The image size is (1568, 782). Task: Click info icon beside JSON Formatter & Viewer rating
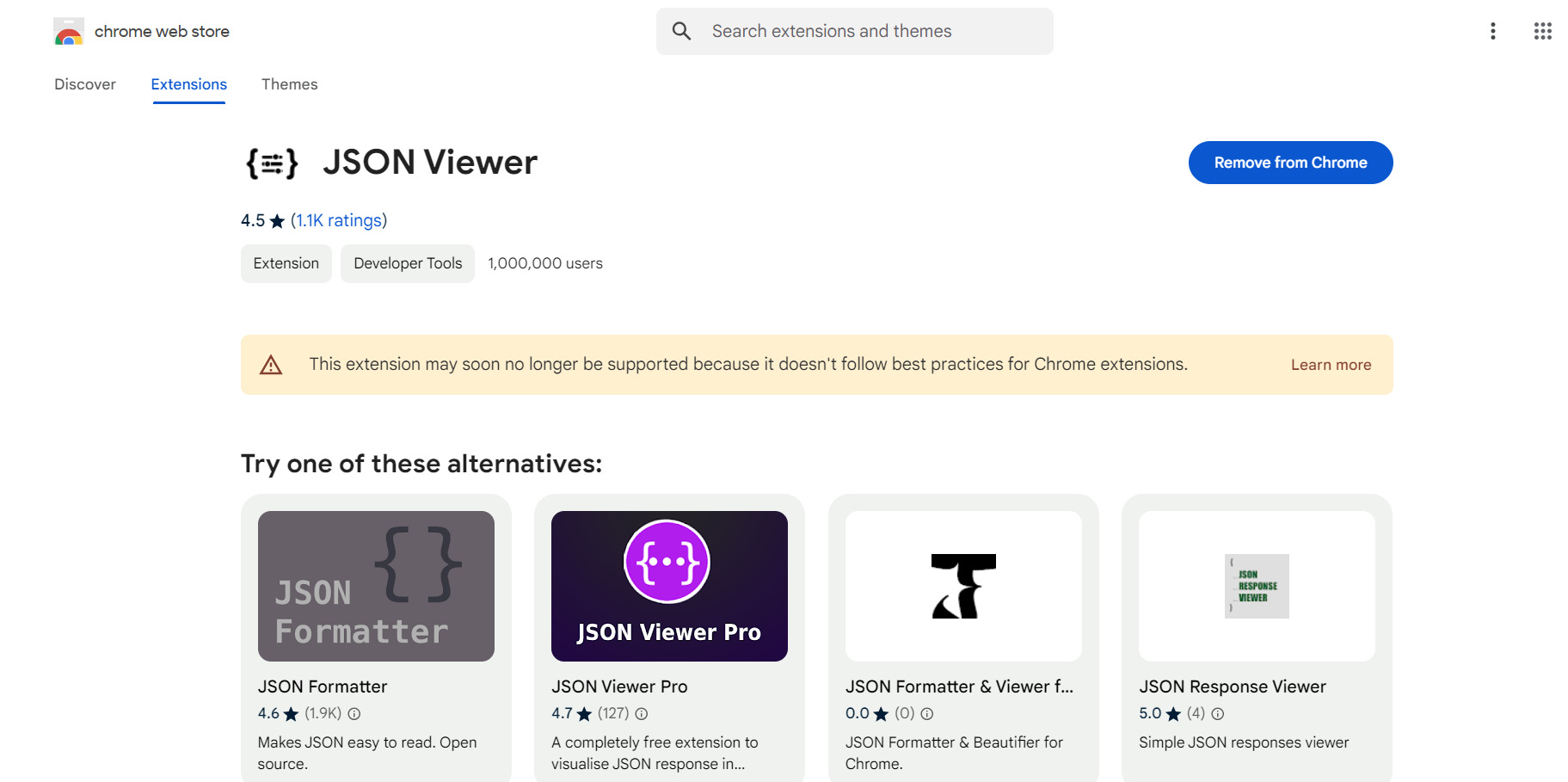click(927, 714)
